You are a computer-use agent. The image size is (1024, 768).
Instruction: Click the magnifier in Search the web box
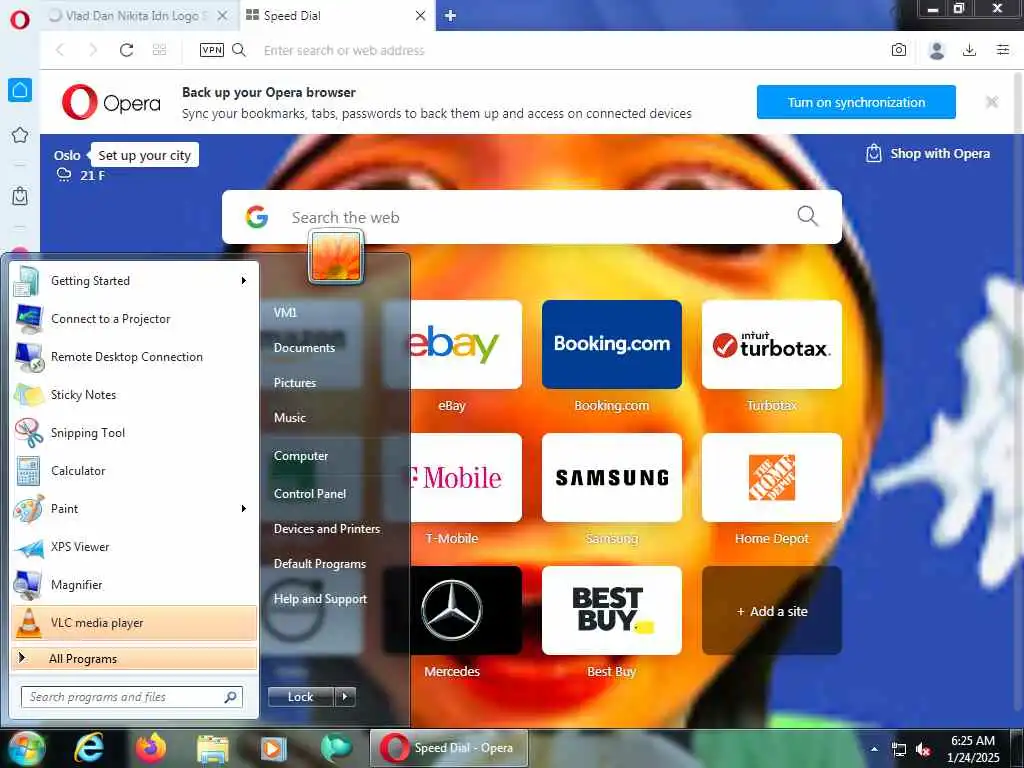point(808,216)
